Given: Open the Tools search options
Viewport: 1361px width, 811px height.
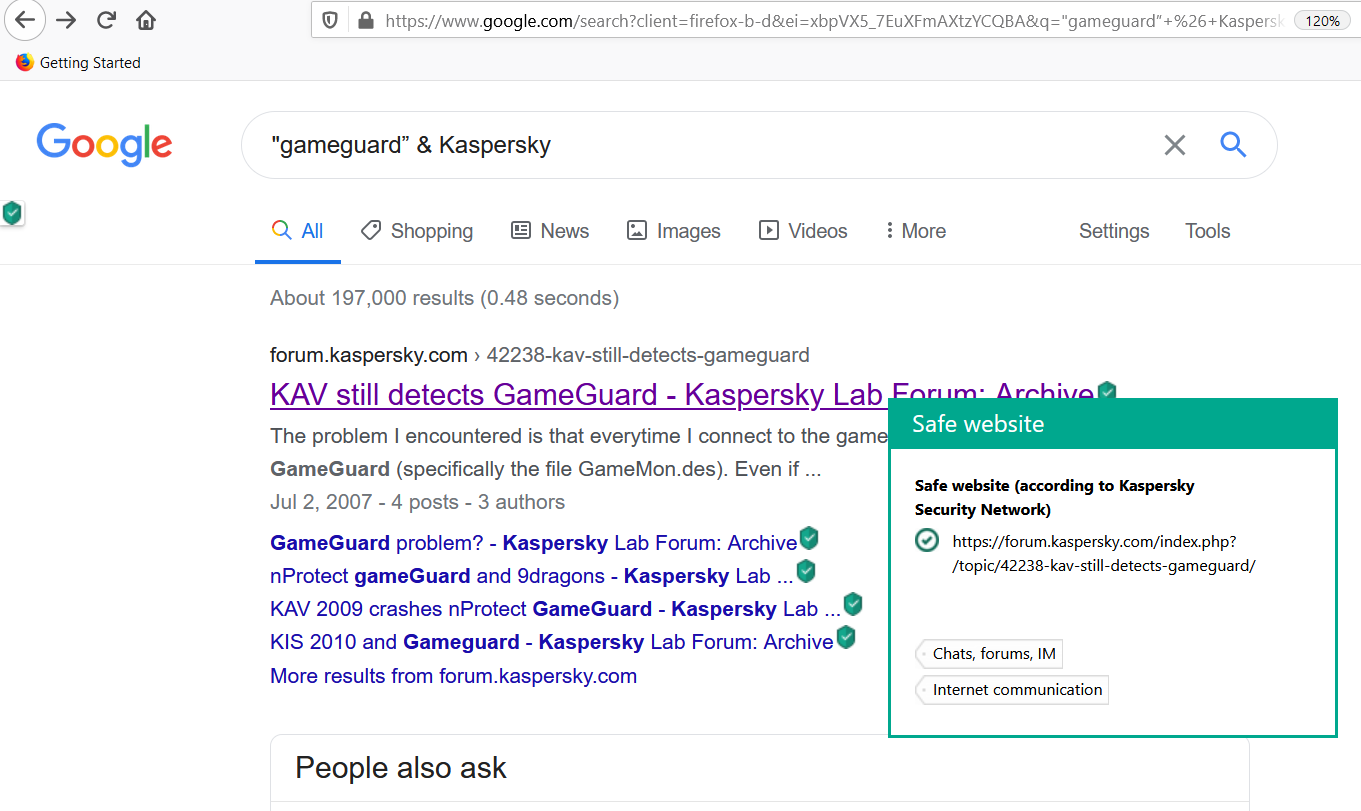Looking at the screenshot, I should (1207, 231).
